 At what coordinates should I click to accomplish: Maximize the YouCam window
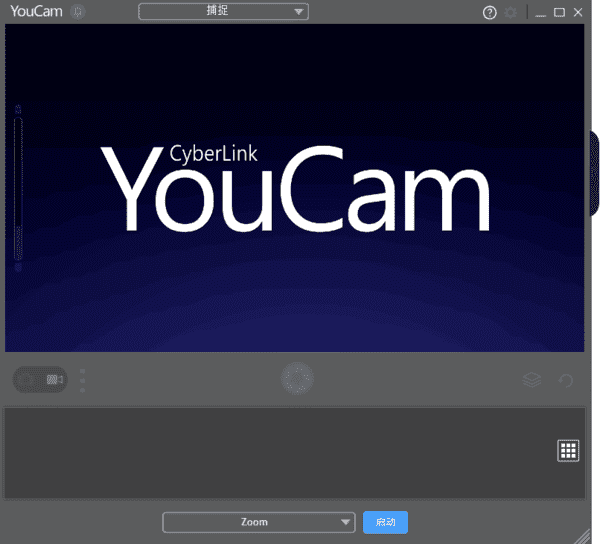559,12
